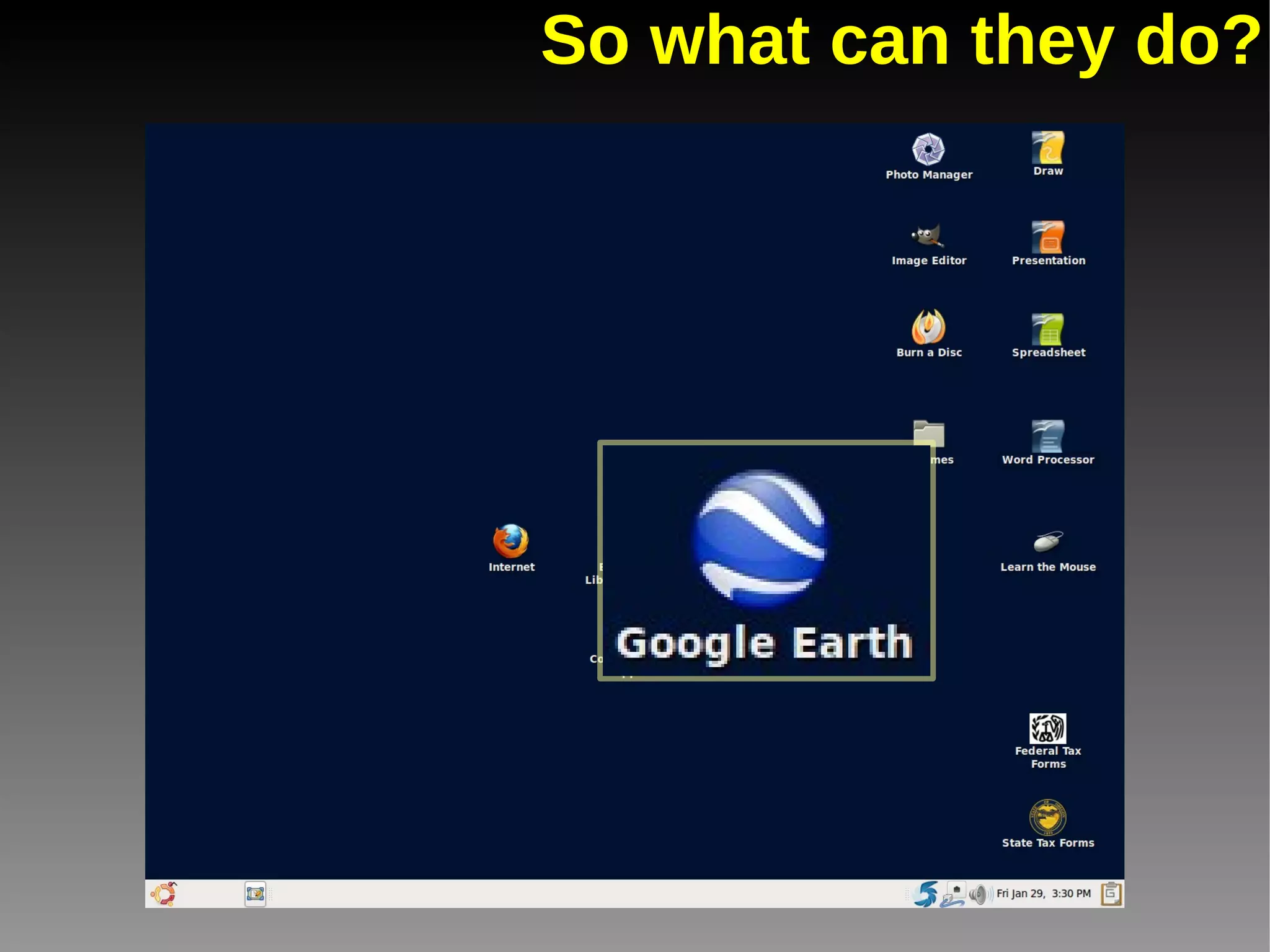
Task: Open the Spreadsheet desktop icon
Action: (1048, 329)
